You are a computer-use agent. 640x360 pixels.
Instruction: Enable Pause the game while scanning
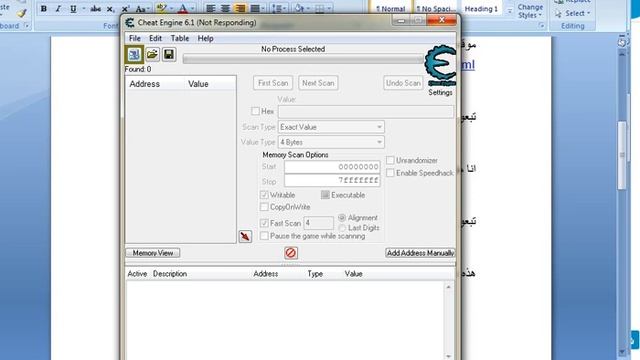pos(264,236)
